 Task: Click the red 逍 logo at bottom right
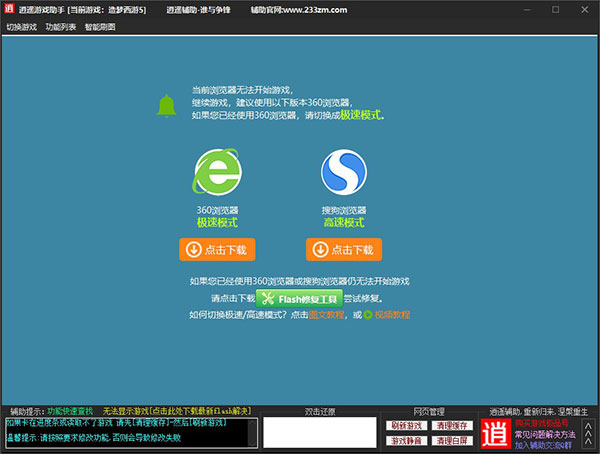[494, 433]
